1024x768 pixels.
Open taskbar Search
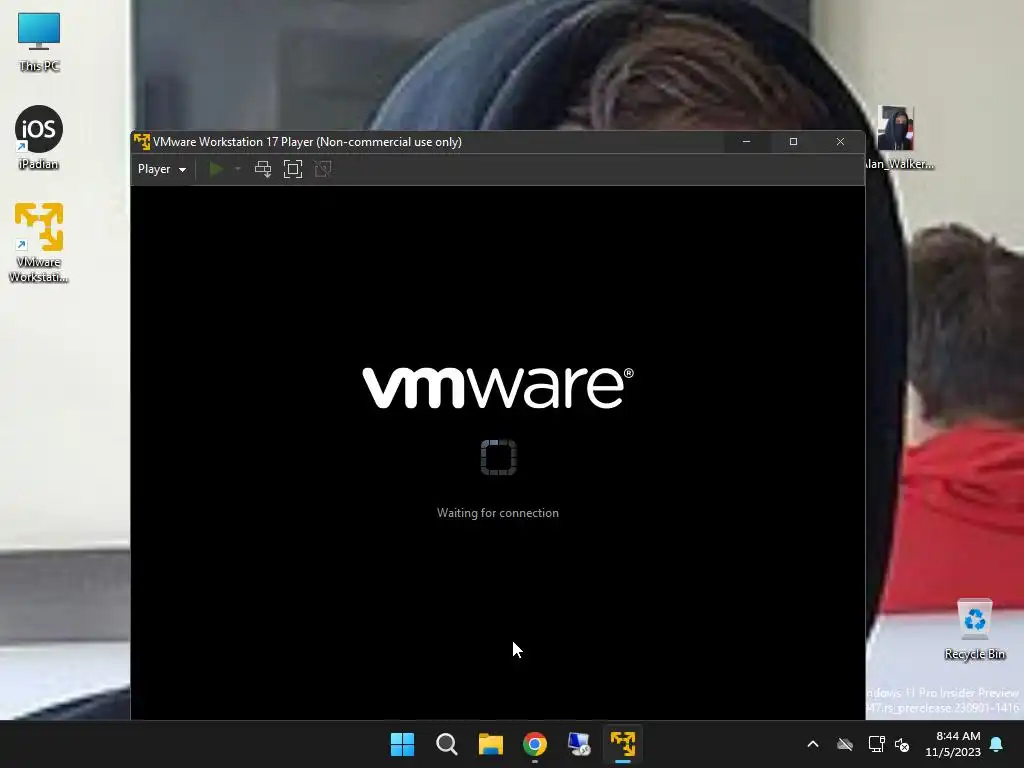coord(447,744)
